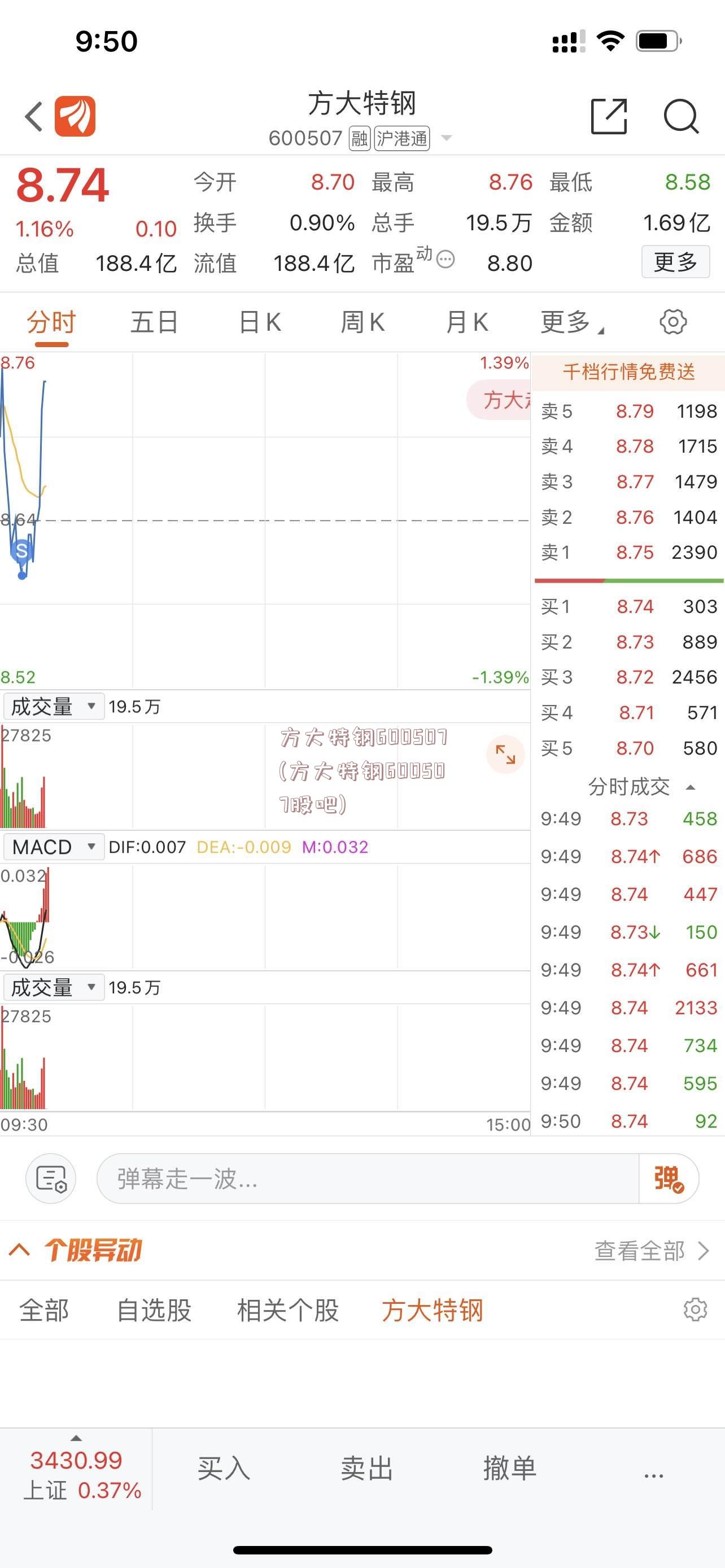
Task: Open the dropdown arrow beside 沪港通
Action: tap(446, 138)
